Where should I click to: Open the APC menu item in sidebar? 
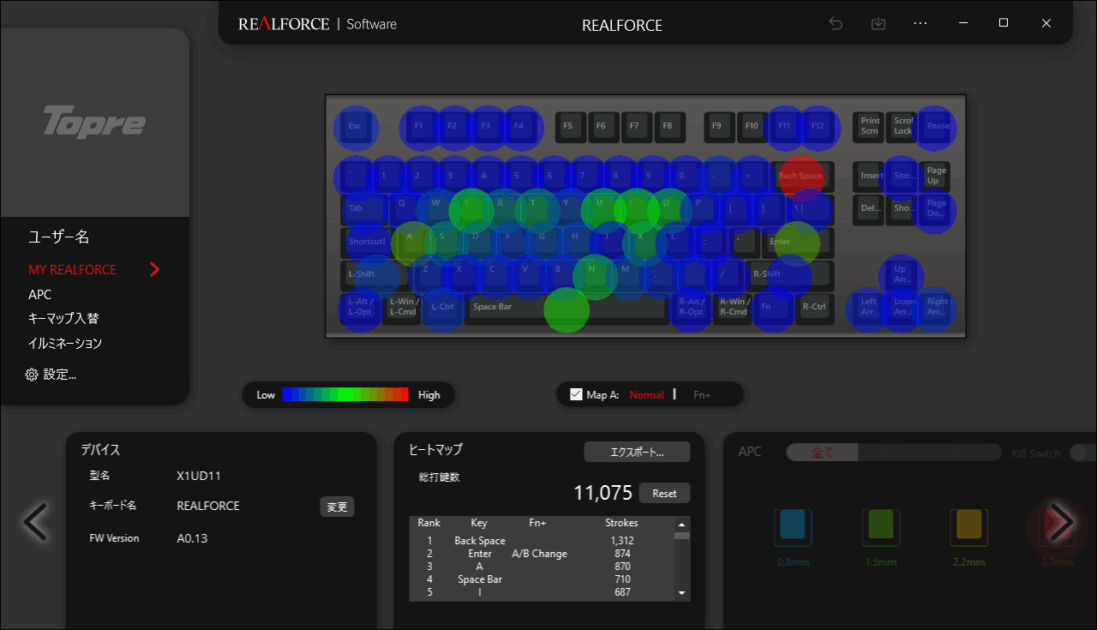point(40,295)
